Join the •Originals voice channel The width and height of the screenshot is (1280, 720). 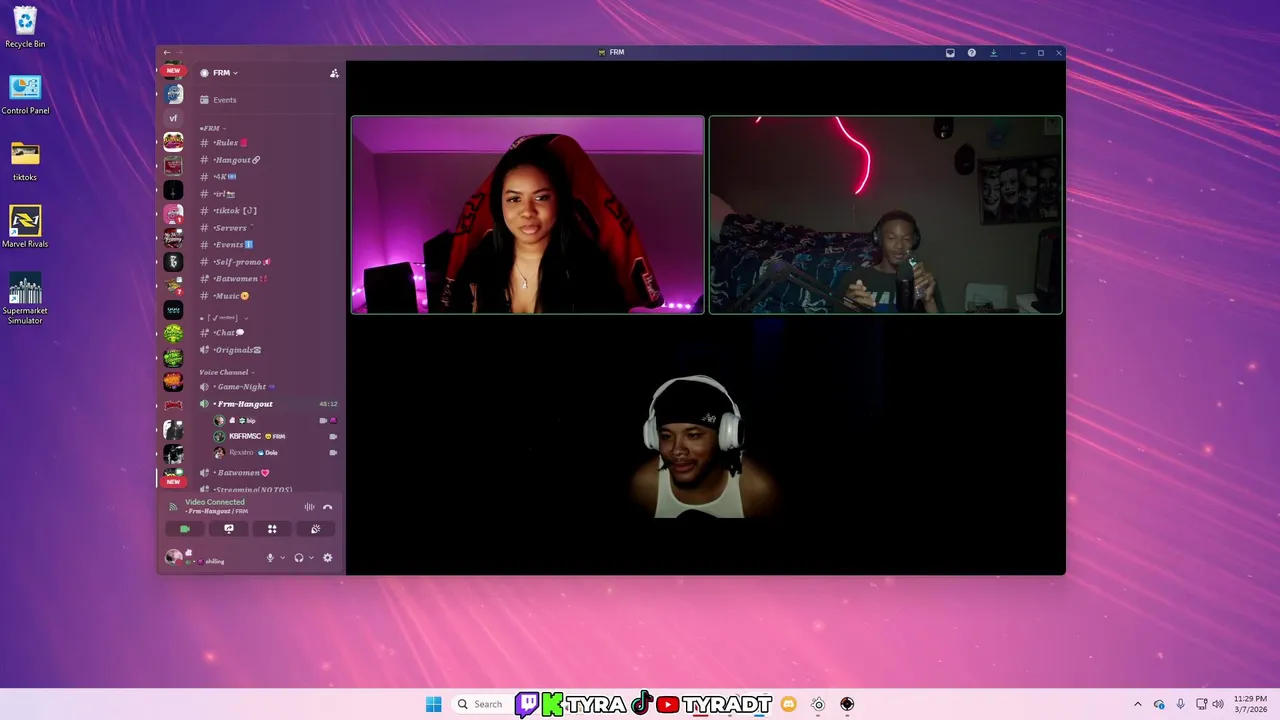[x=268, y=350]
